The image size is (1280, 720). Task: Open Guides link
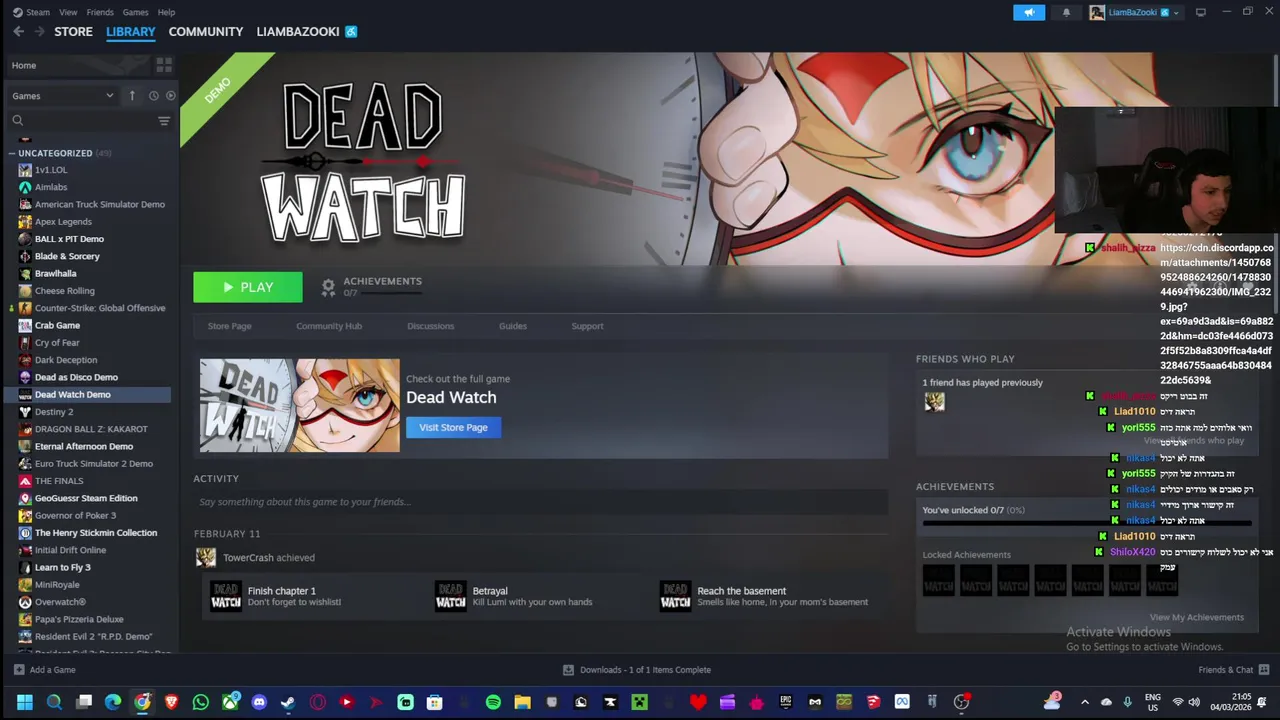click(x=513, y=326)
